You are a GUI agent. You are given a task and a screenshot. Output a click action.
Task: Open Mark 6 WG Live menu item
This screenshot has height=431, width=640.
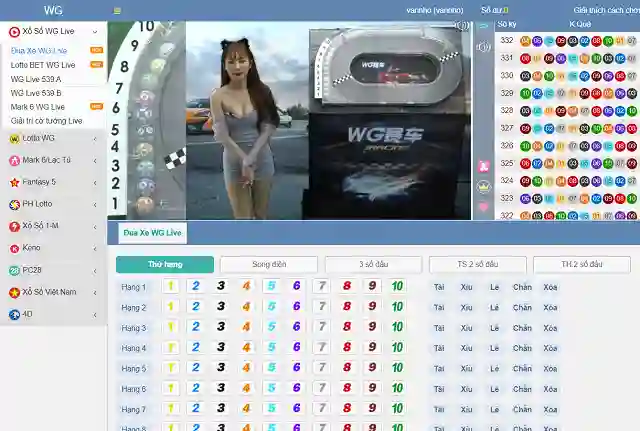pyautogui.click(x=38, y=107)
